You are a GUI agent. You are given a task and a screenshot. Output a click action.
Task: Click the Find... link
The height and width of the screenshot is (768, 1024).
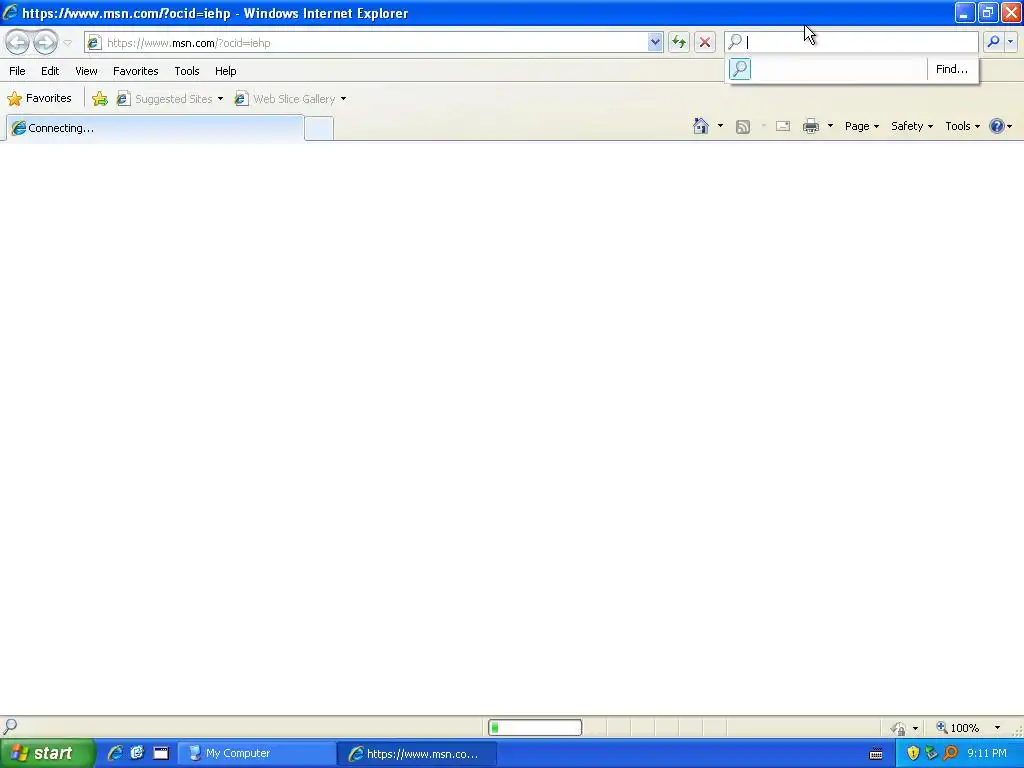pos(952,69)
